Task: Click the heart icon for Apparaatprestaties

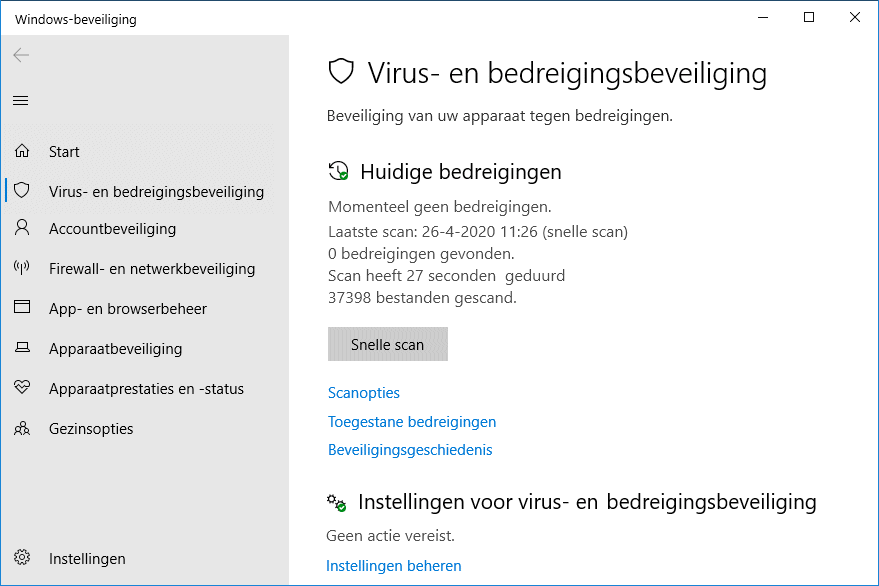Action: click(x=22, y=387)
